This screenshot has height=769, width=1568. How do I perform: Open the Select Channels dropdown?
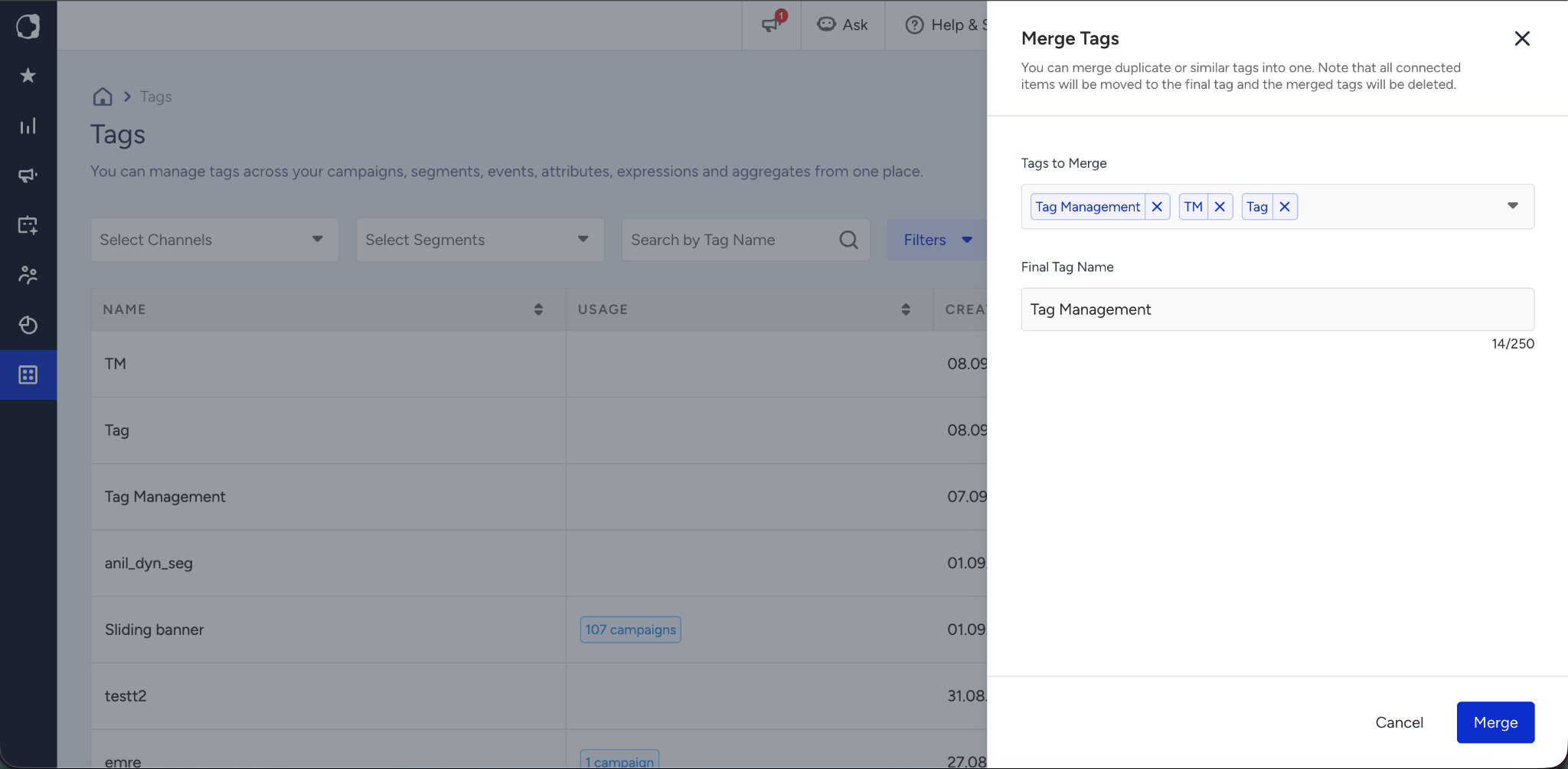214,240
